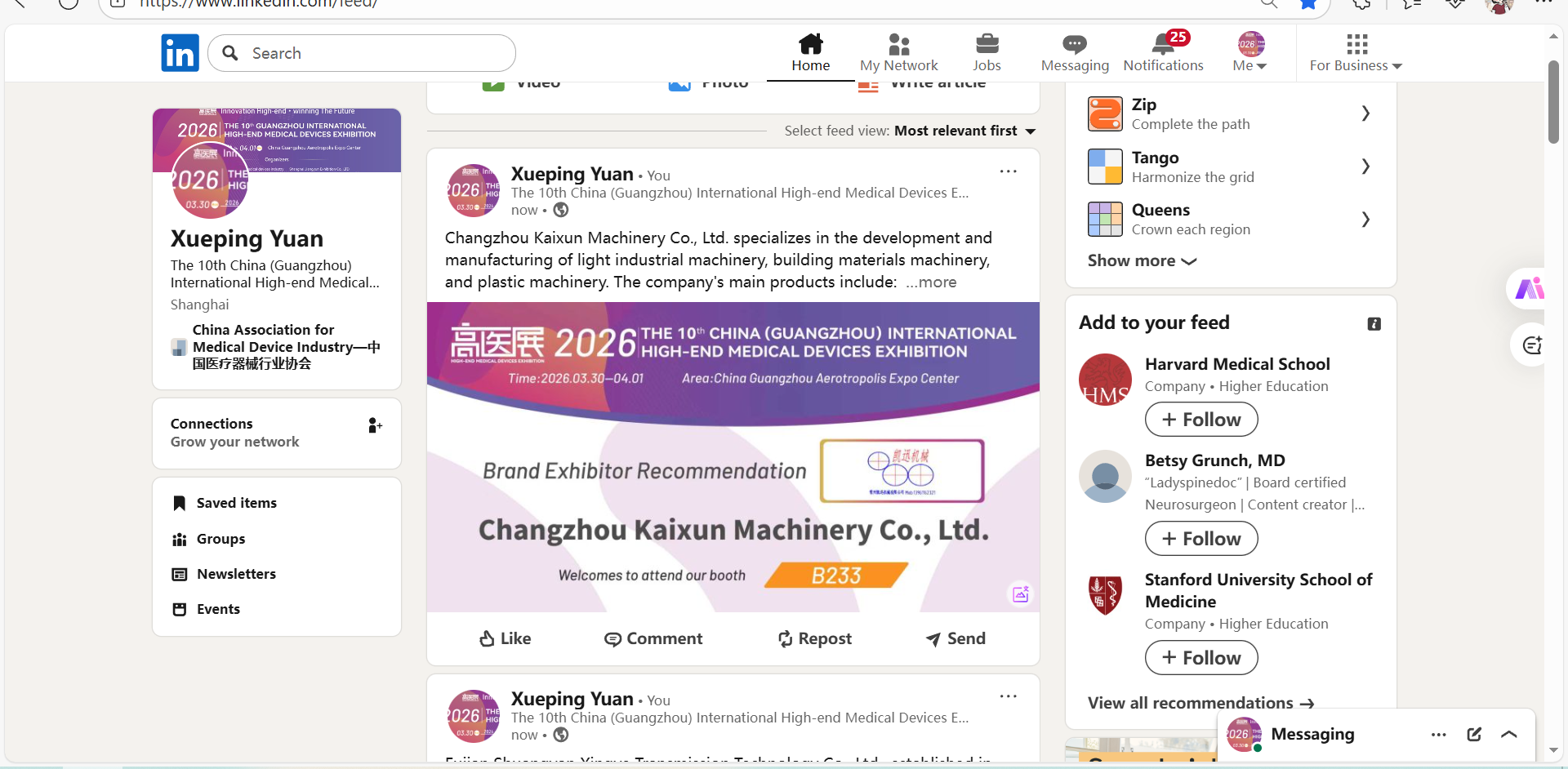
Task: Follow Harvard Medical School
Action: [x=1201, y=420]
